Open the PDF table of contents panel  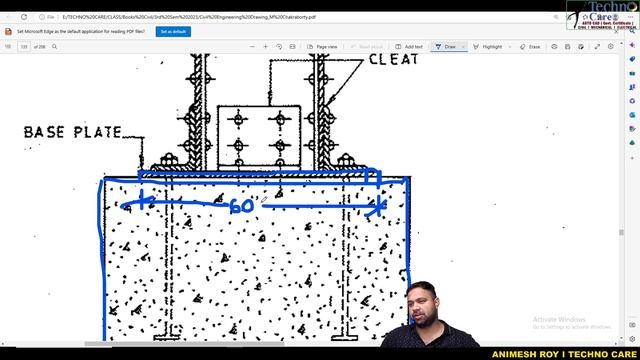pos(8,47)
